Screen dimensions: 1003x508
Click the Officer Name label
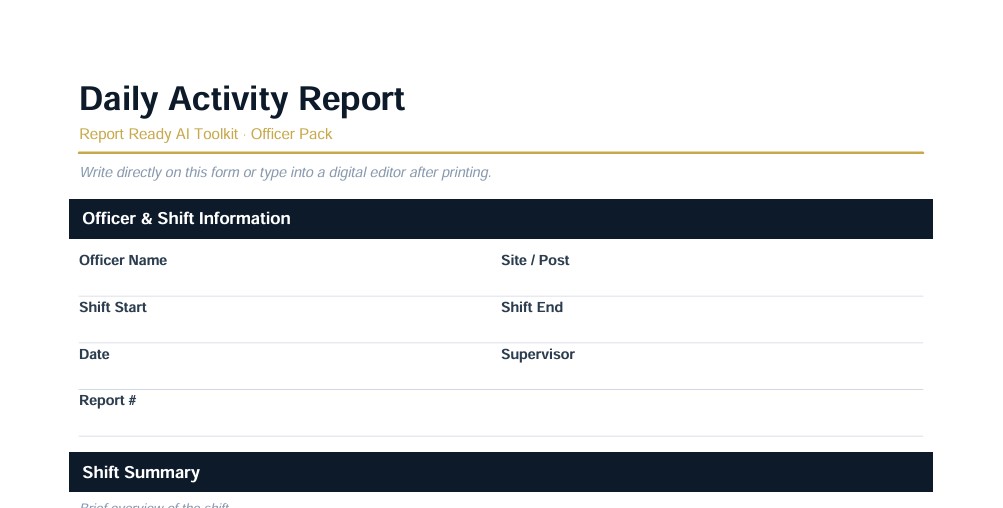[123, 260]
